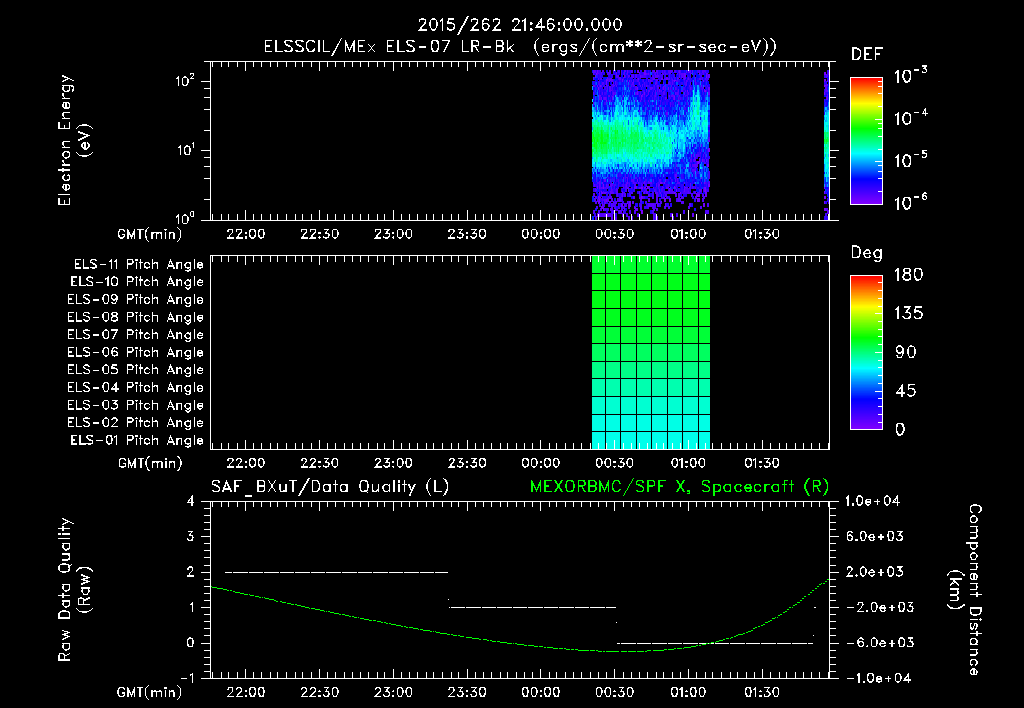Click the SAF_BXuT/Data Quality (L) legend title

click(x=330, y=487)
